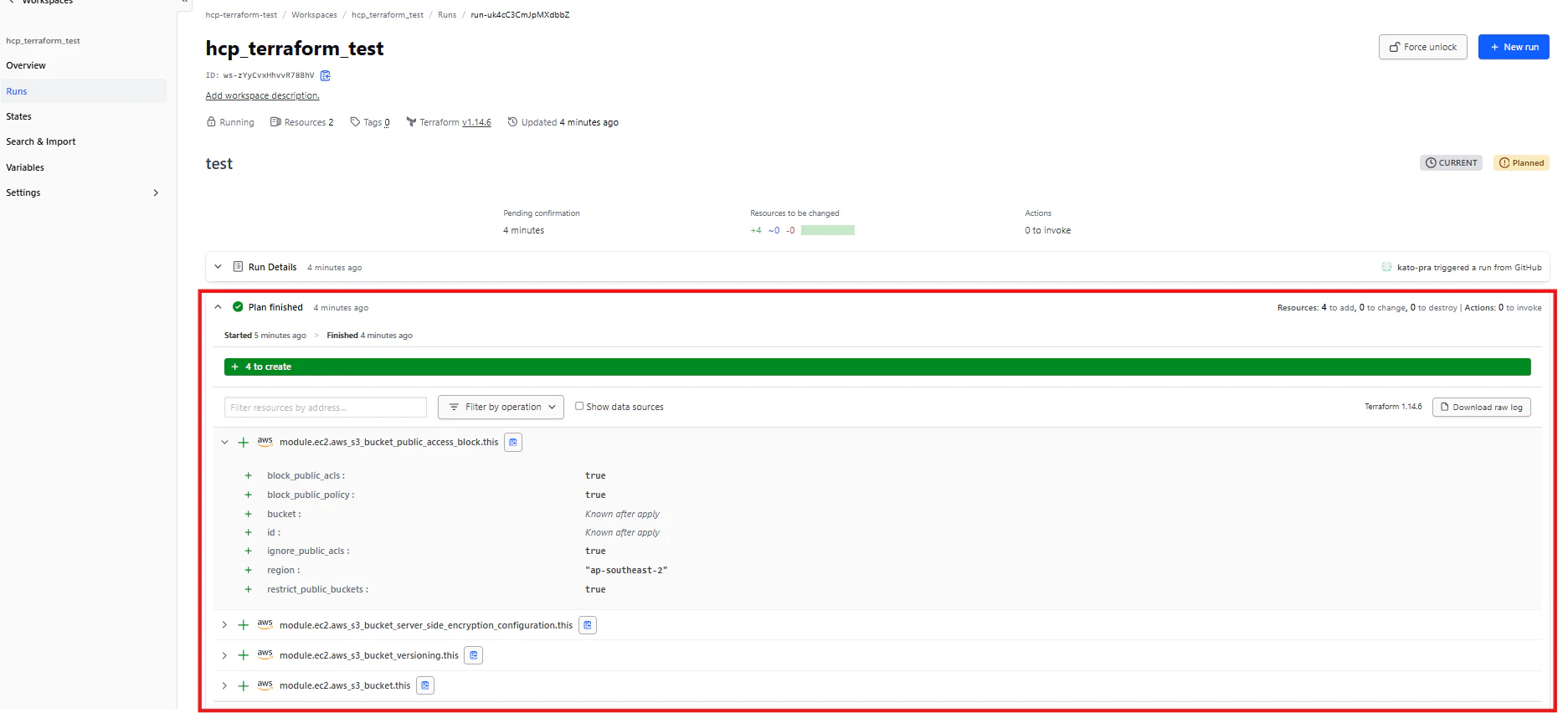Click the Runs breadcrumb link
Screen dimensions: 1568x713
[x=447, y=15]
